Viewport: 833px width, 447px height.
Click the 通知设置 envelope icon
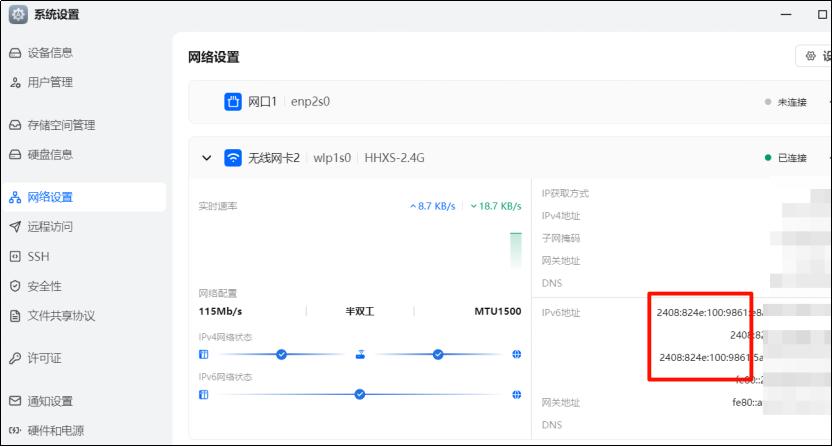15,401
